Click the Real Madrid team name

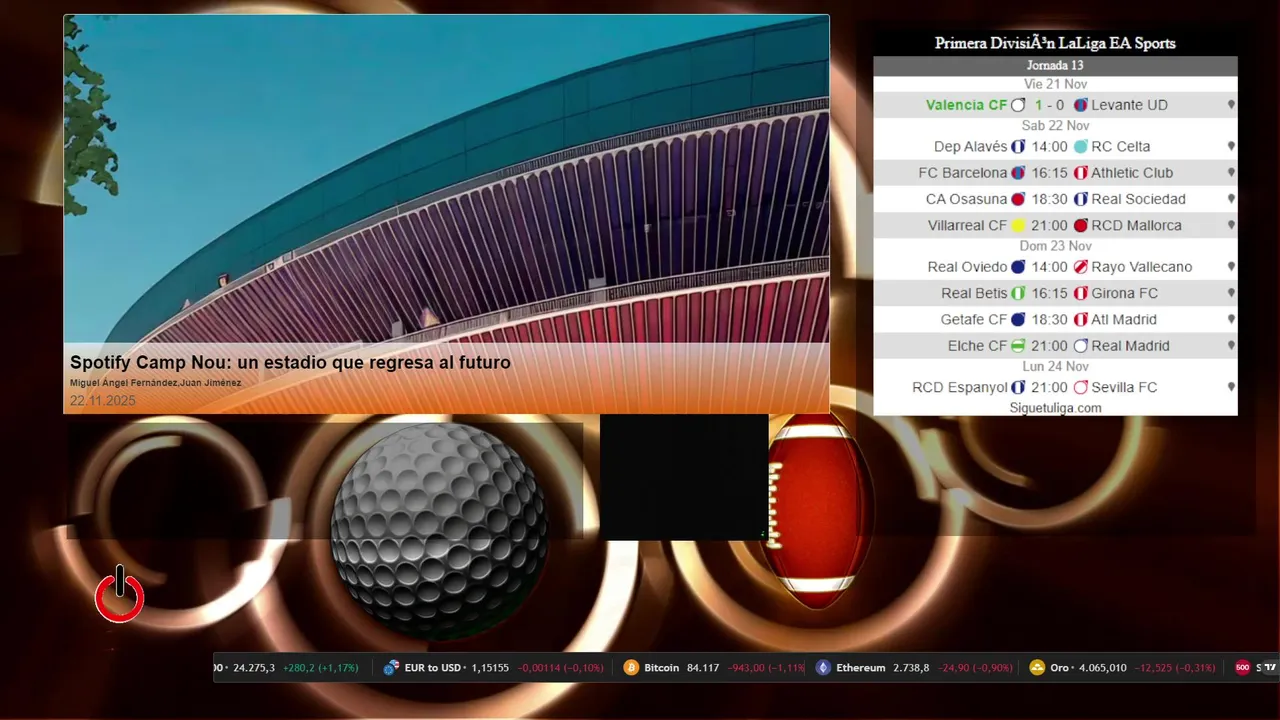click(1130, 346)
